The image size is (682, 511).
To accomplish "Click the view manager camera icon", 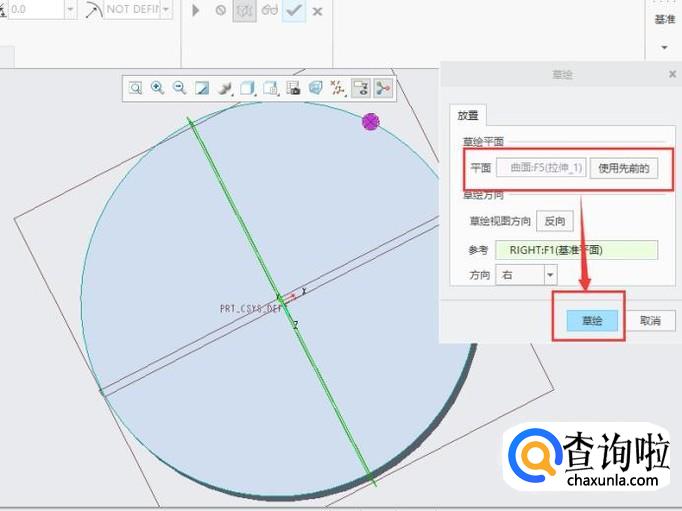I will tap(293, 88).
